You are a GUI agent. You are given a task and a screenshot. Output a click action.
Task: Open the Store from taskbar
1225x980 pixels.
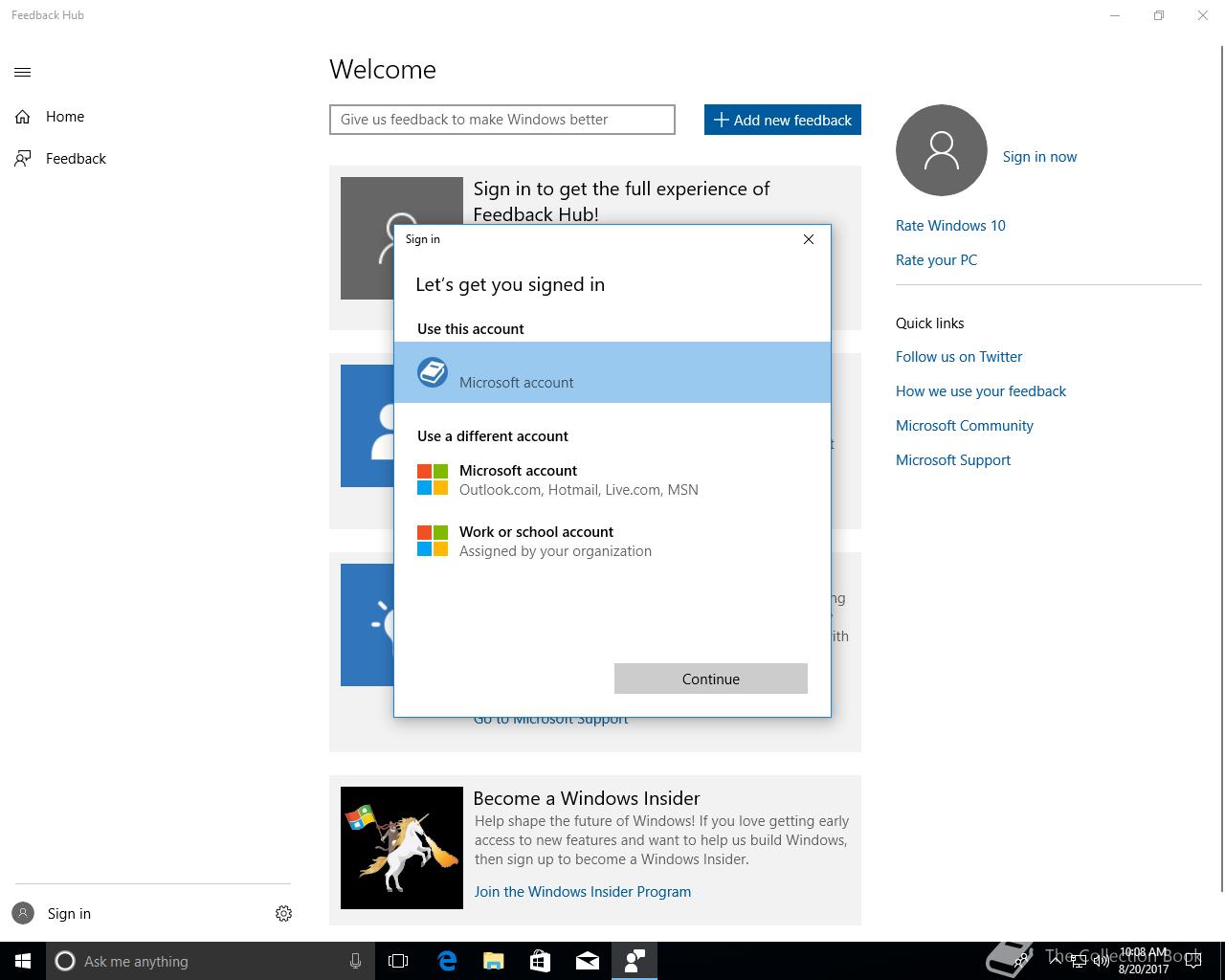pos(541,961)
